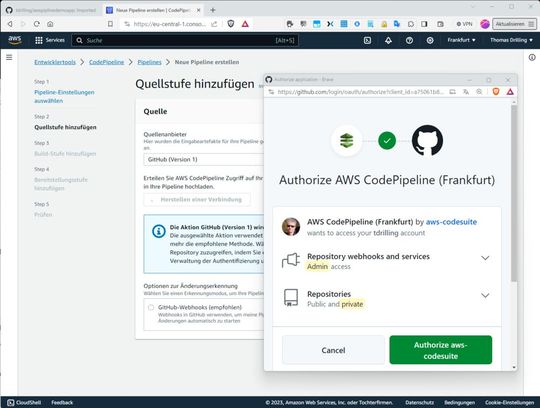This screenshot has height=408, width=540.
Task: Open the GitHub (Version 1) source provider dropdown
Action: [204, 159]
